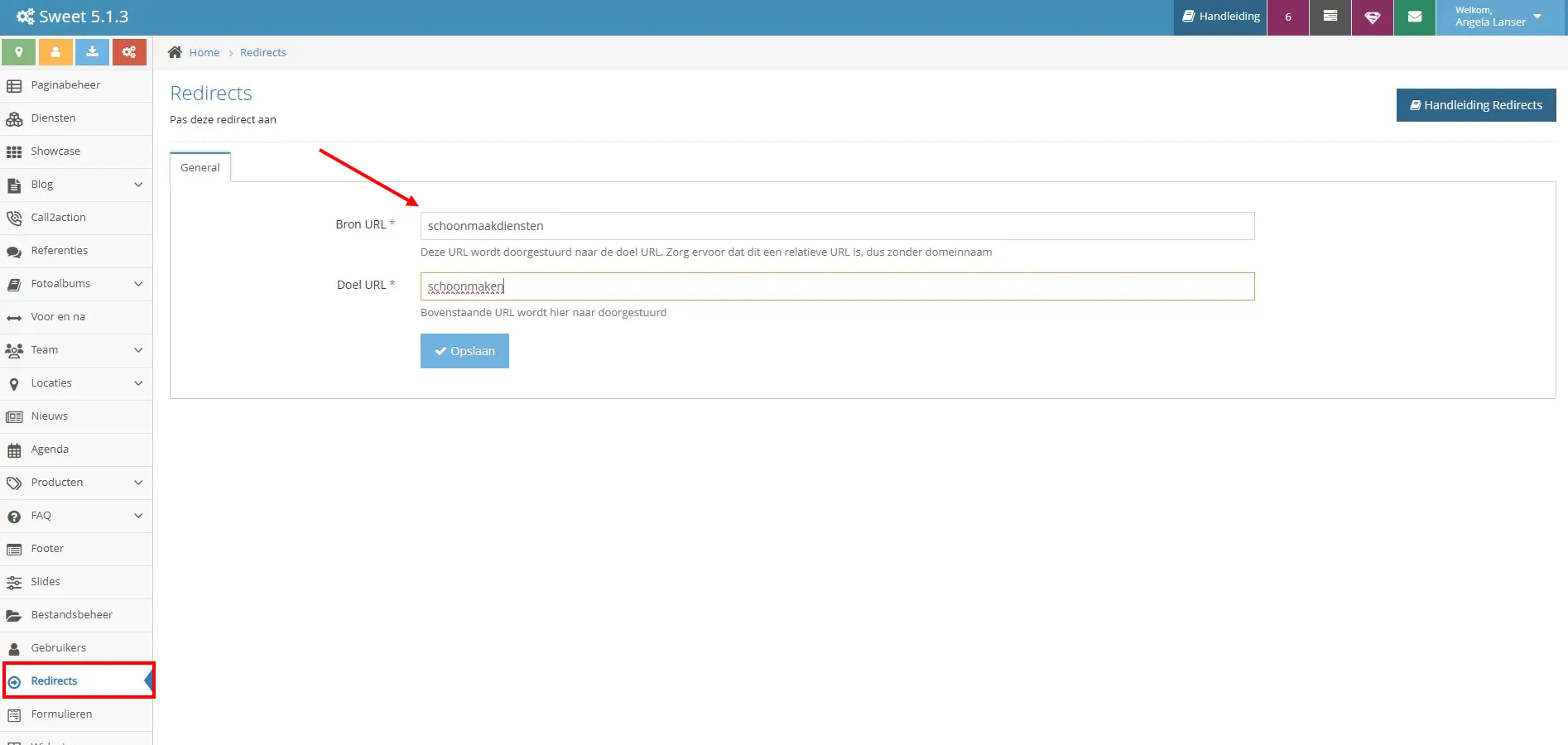Open Nieuws in the sidebar
This screenshot has height=745, width=1568.
pos(76,416)
